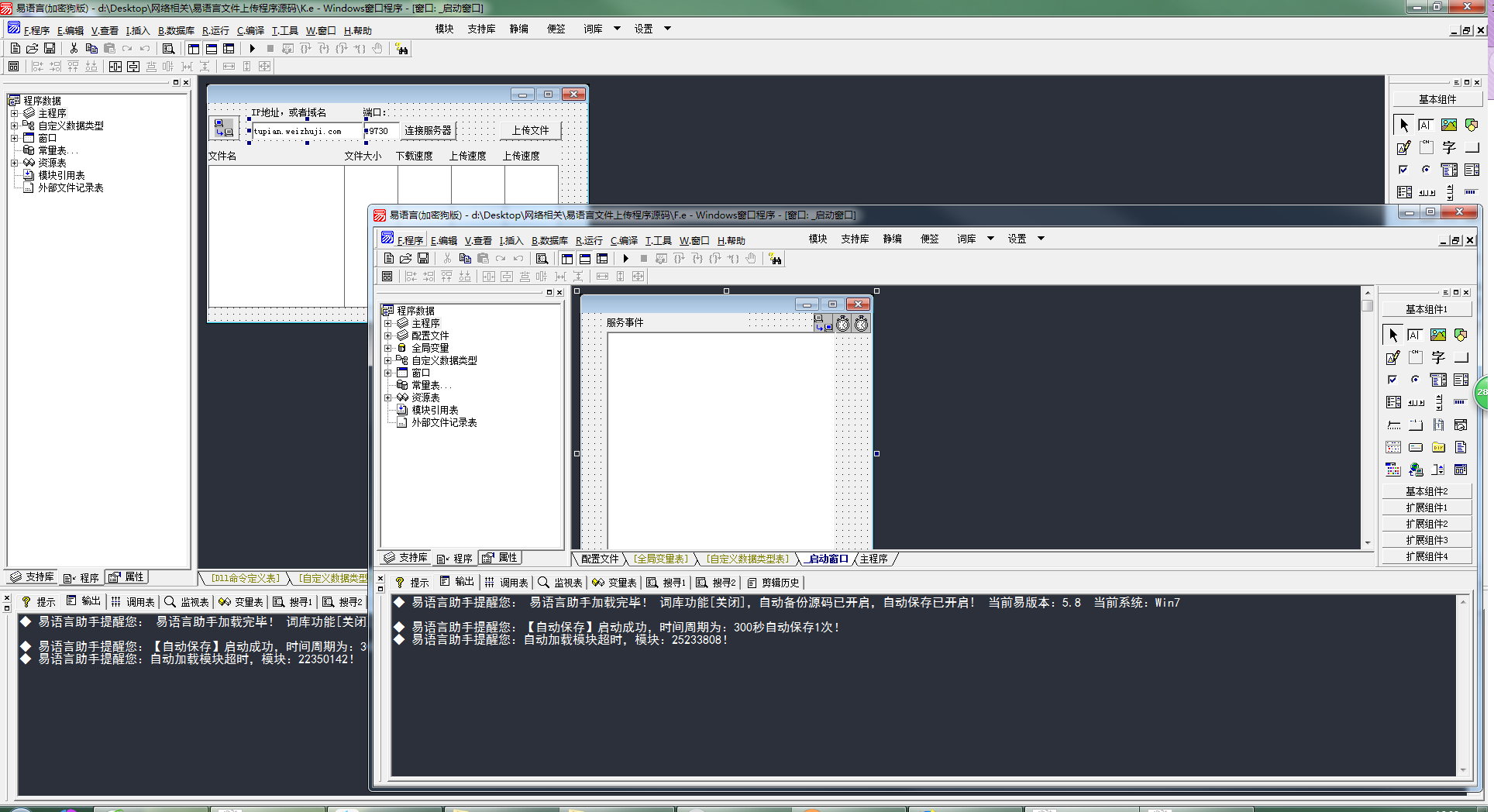The height and width of the screenshot is (812, 1494).
Task: Click Cut scissors icon in K.e window toolbar
Action: tap(74, 48)
